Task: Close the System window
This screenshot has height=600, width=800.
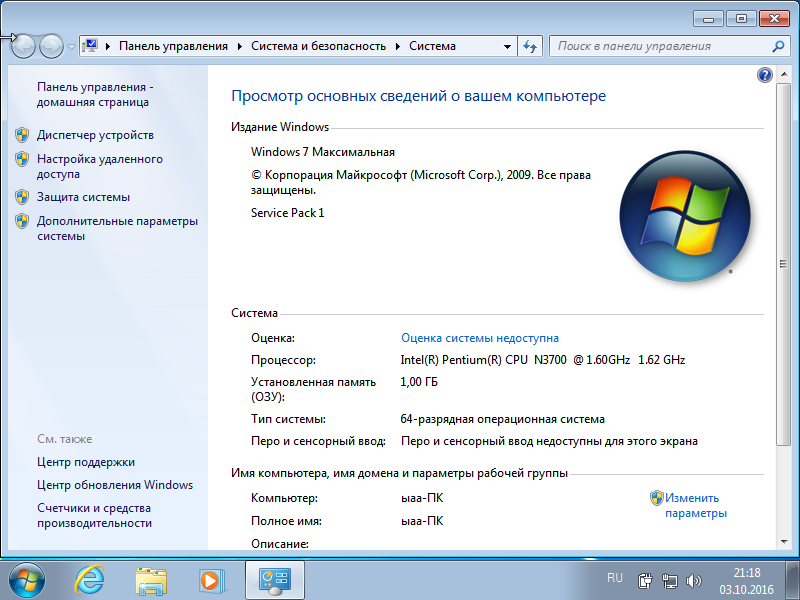Action: [x=774, y=19]
